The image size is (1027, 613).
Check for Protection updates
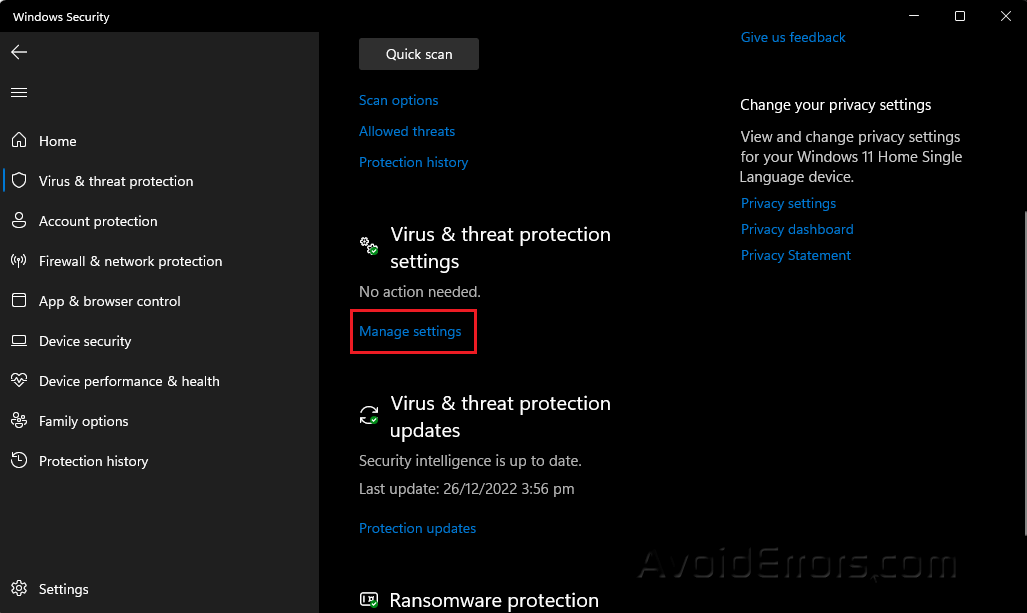(x=417, y=528)
